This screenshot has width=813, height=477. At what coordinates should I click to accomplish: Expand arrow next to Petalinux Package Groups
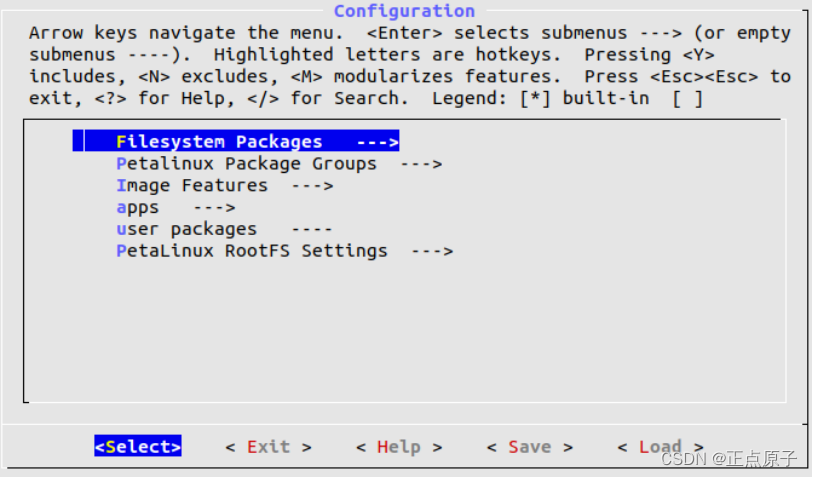(x=421, y=164)
